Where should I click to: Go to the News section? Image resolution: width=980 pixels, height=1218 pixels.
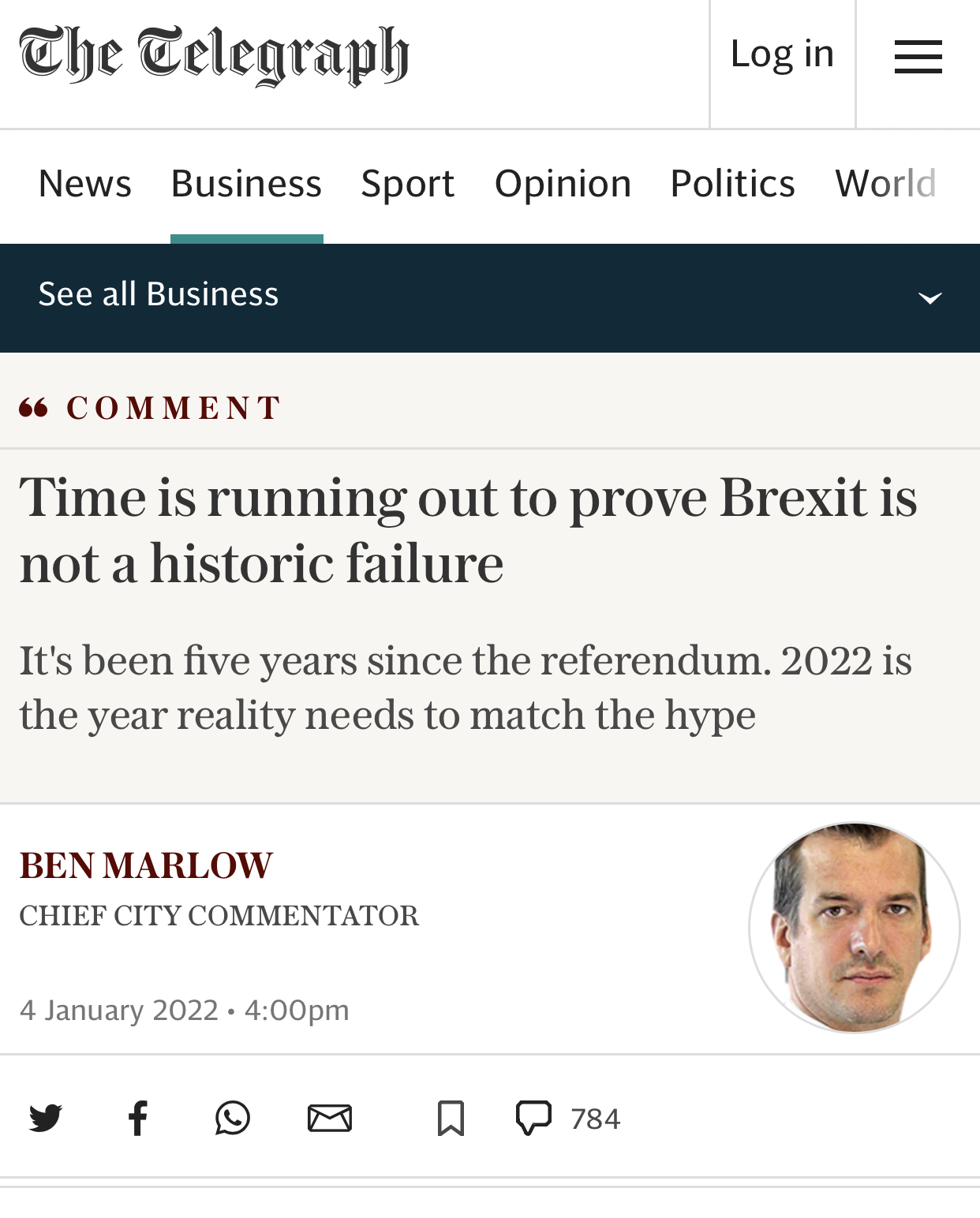84,184
